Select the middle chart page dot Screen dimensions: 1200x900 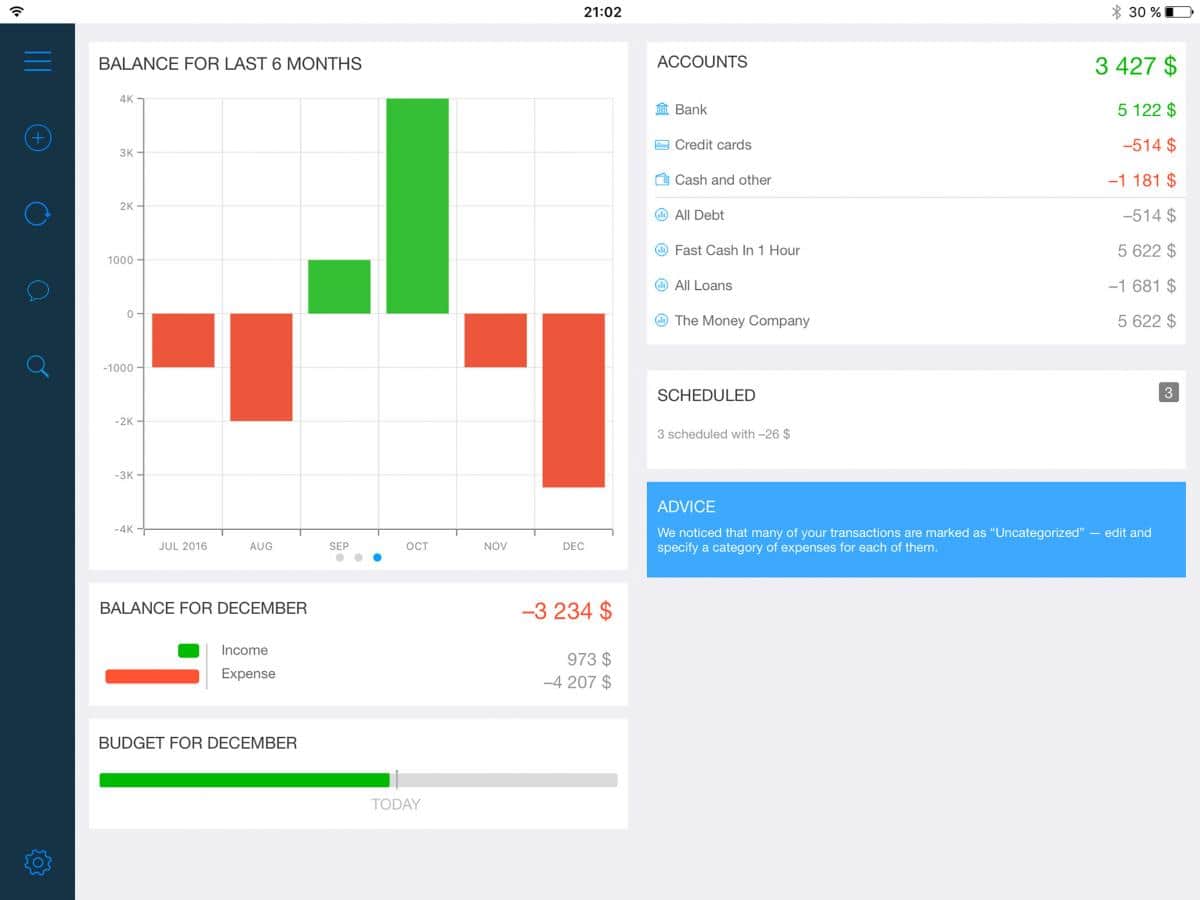click(x=358, y=558)
